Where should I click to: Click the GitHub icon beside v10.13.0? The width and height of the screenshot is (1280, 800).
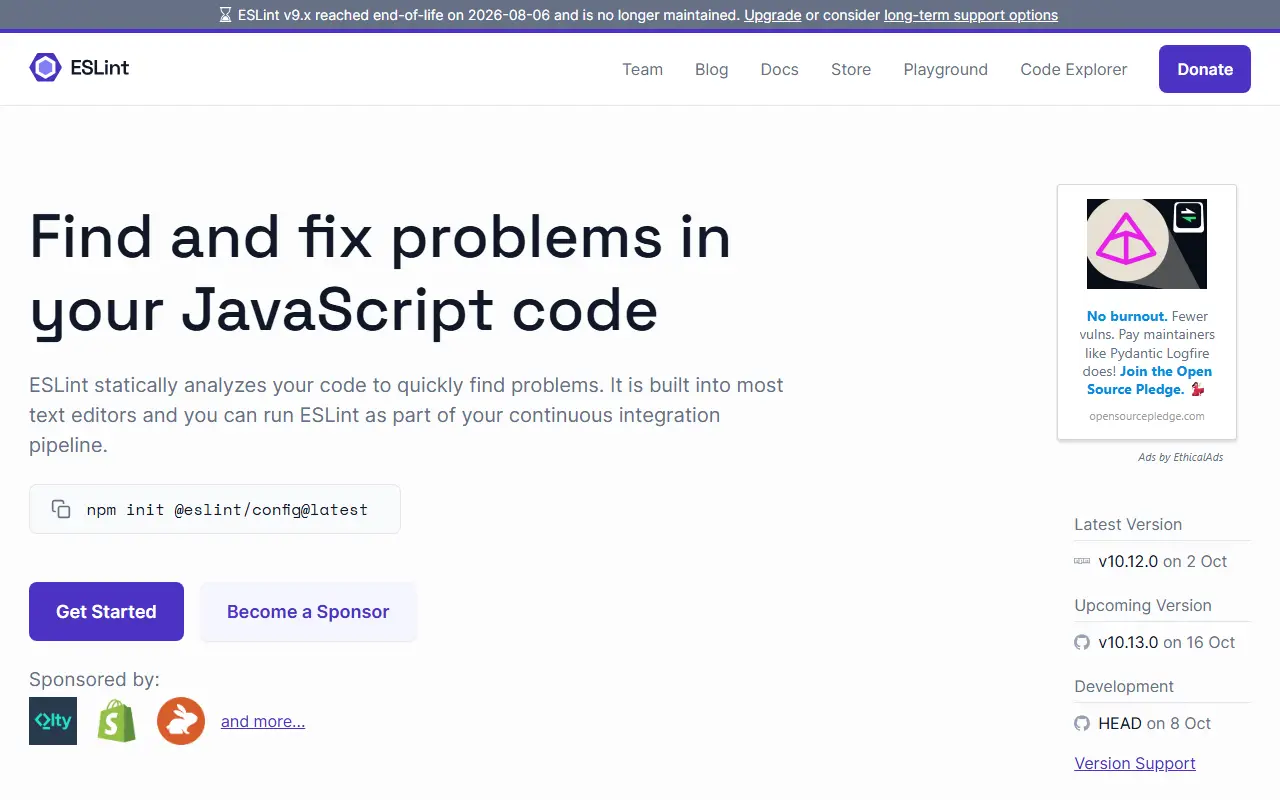tap(1082, 642)
